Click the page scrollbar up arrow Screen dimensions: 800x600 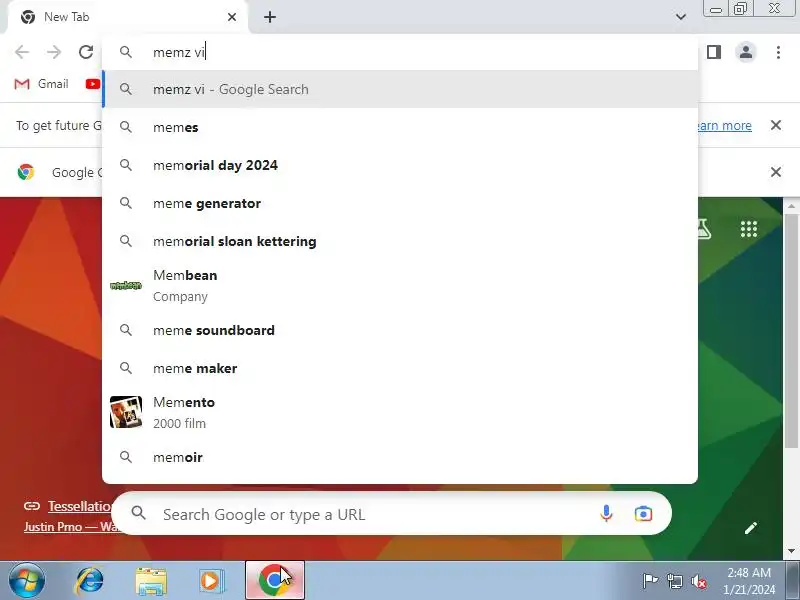(x=791, y=206)
